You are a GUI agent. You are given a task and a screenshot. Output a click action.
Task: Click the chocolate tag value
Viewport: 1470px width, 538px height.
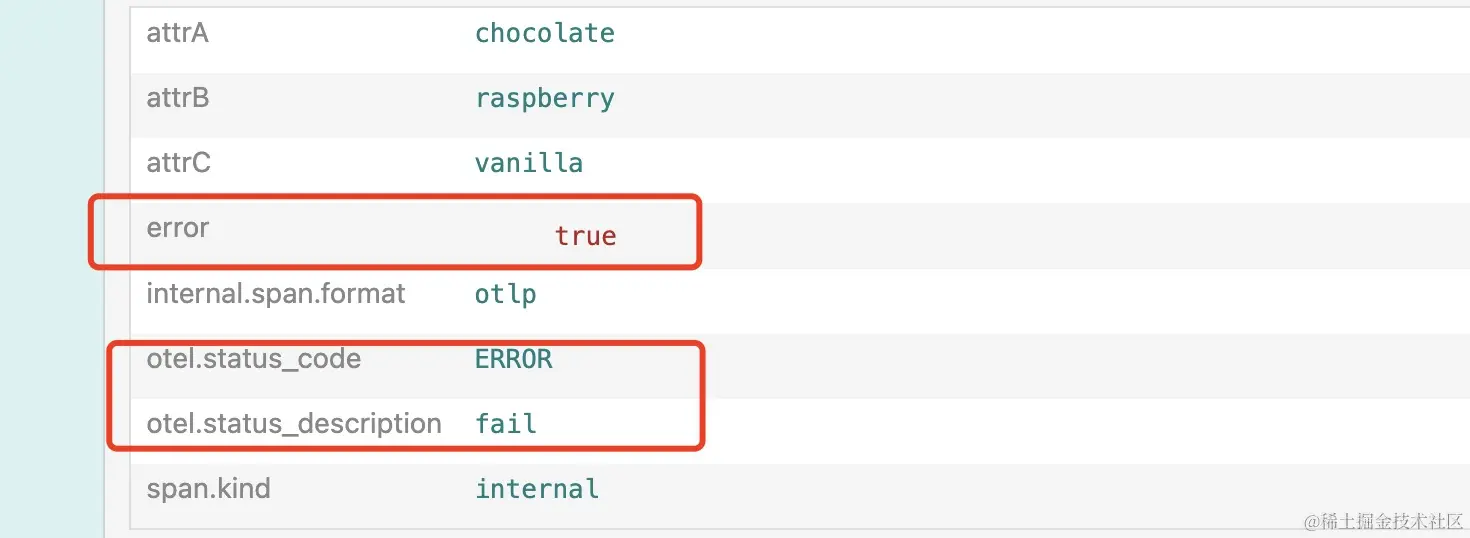coord(544,33)
